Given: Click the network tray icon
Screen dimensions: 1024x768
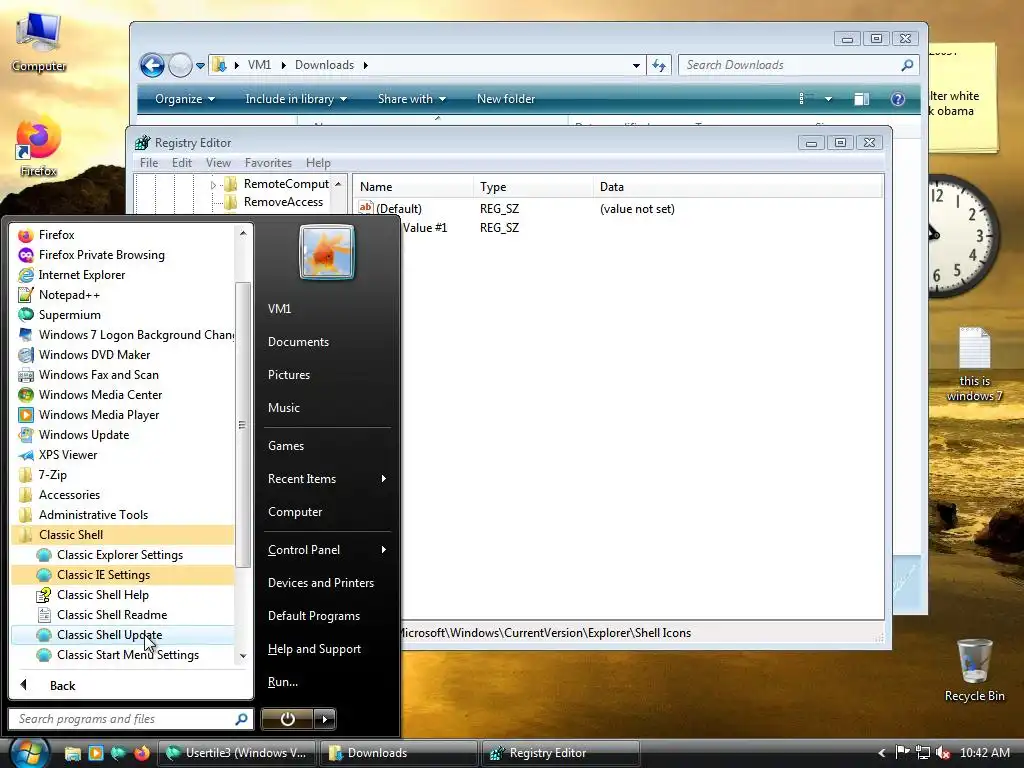Looking at the screenshot, I should [x=923, y=753].
